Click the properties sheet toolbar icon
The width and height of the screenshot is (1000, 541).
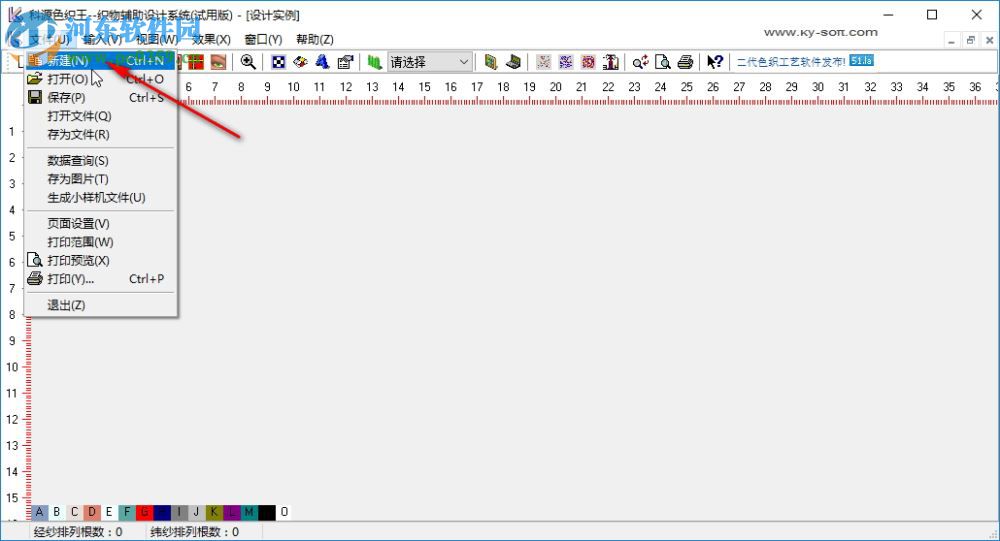(x=345, y=62)
